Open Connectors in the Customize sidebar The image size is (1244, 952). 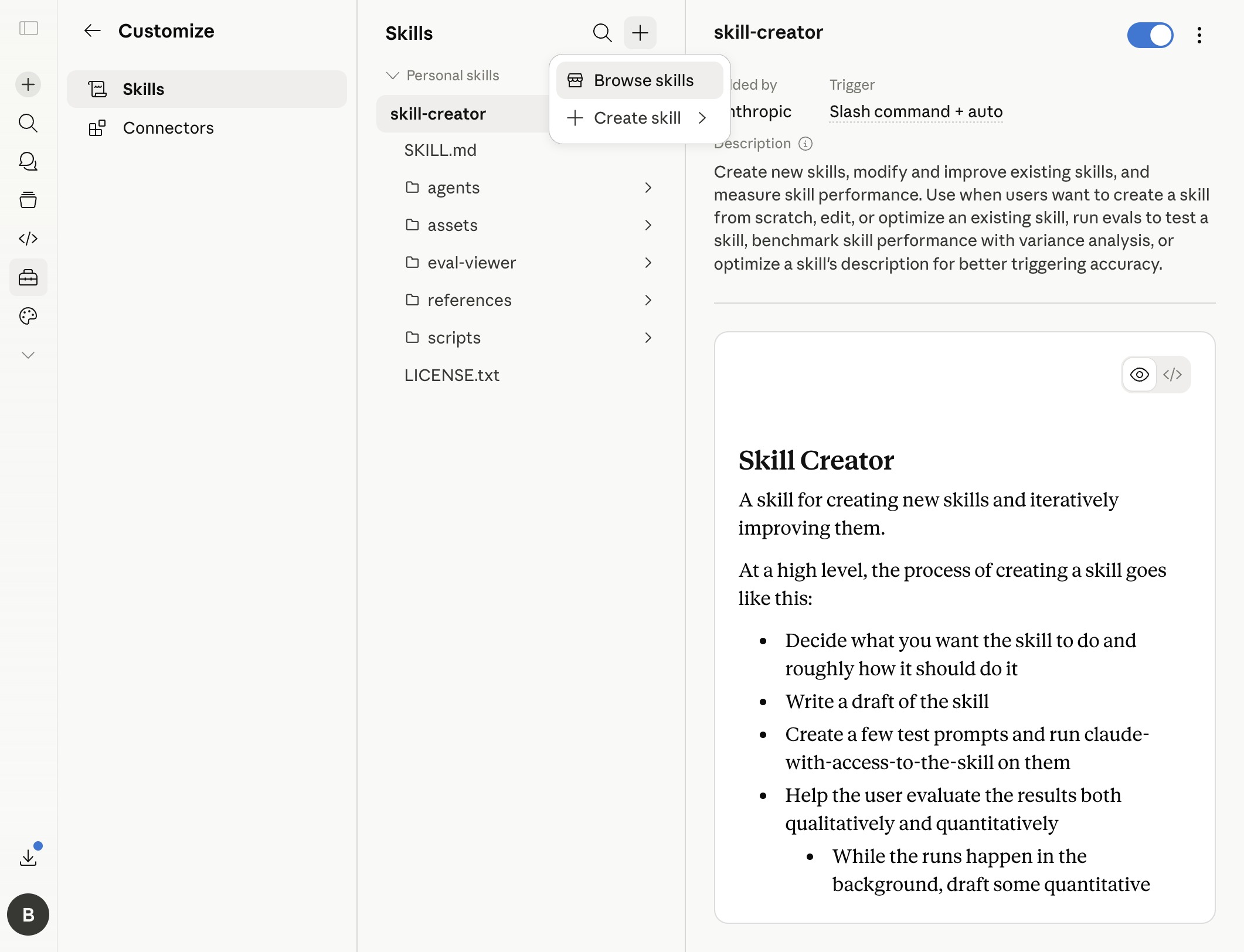pyautogui.click(x=207, y=128)
